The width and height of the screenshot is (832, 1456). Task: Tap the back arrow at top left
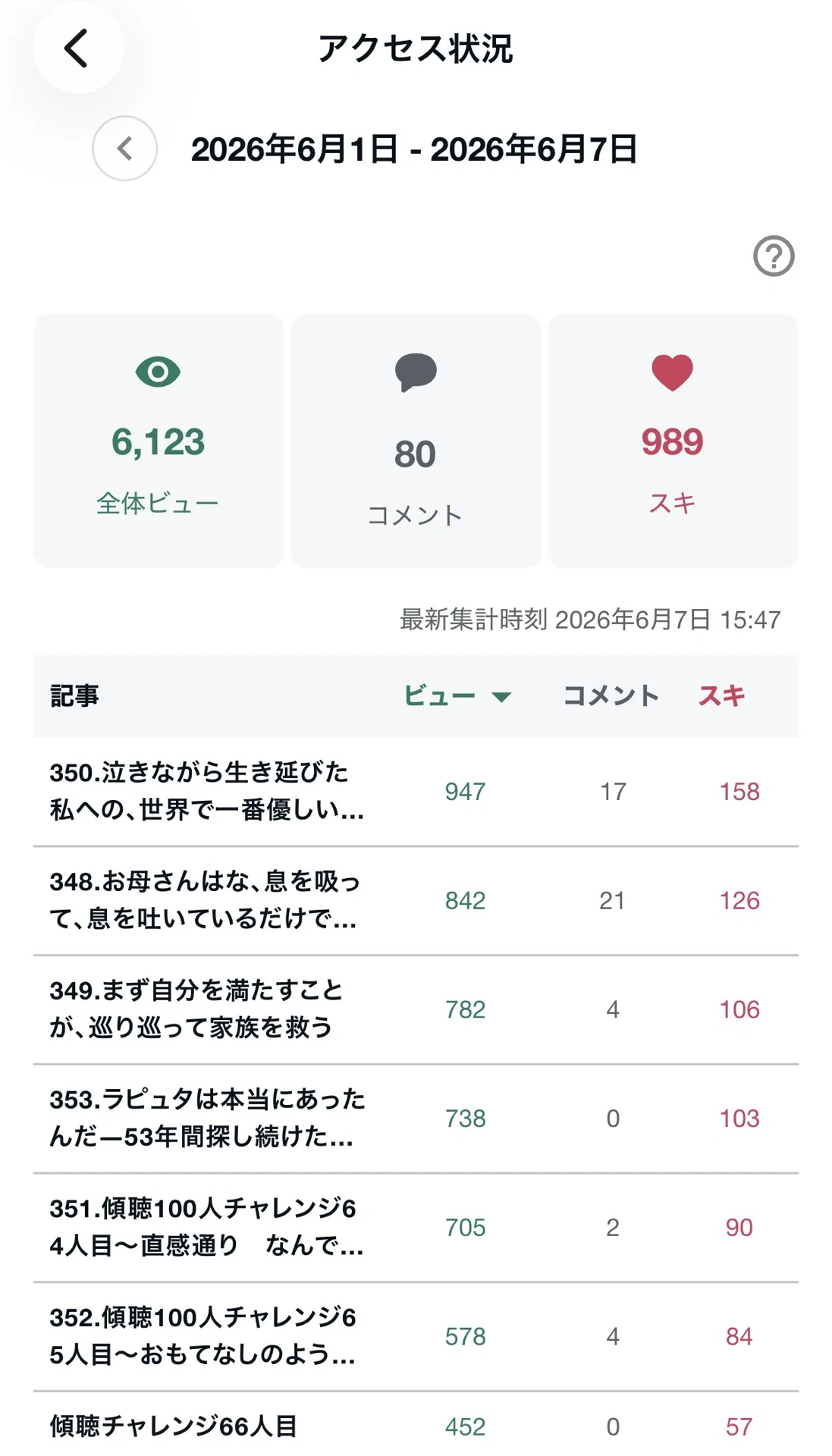(78, 48)
